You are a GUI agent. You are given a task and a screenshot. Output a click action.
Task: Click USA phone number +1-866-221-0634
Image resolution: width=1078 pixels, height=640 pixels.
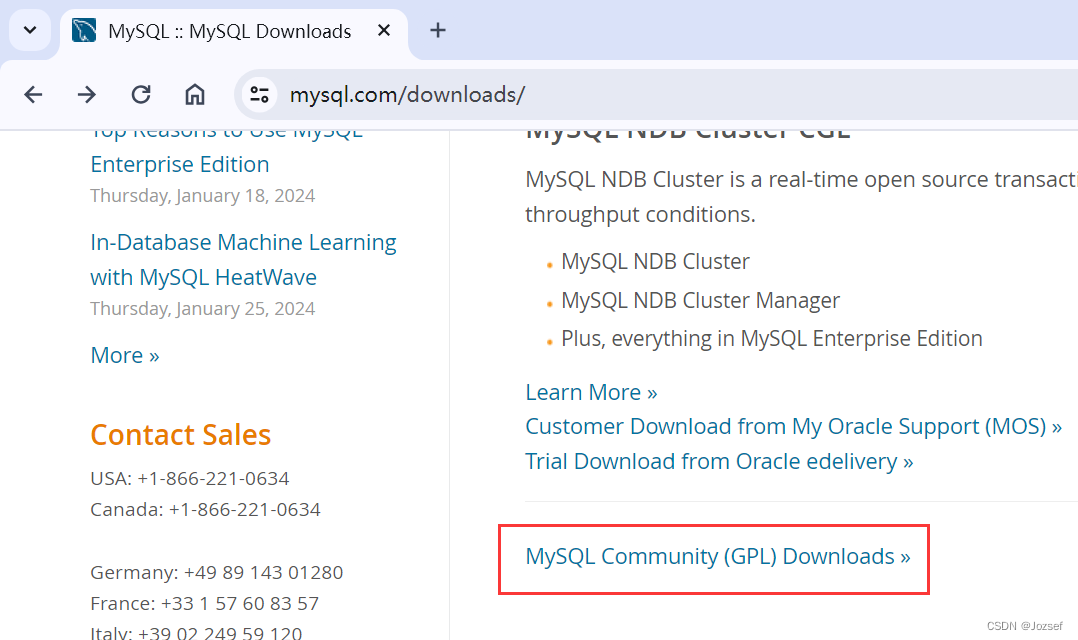click(213, 478)
